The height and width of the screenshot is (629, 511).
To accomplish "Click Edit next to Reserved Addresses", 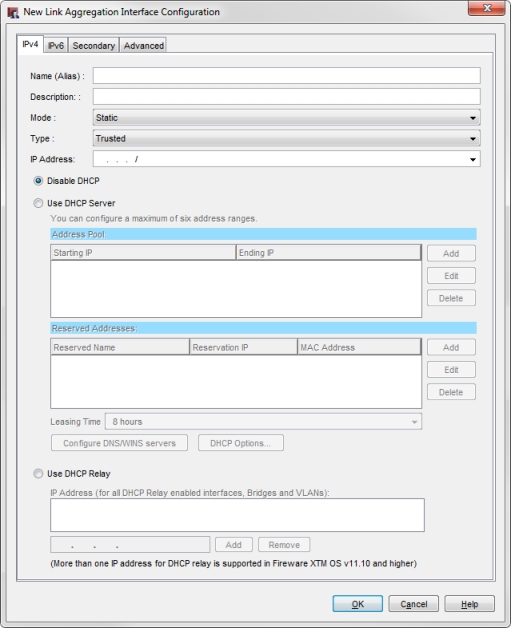I will click(x=451, y=370).
